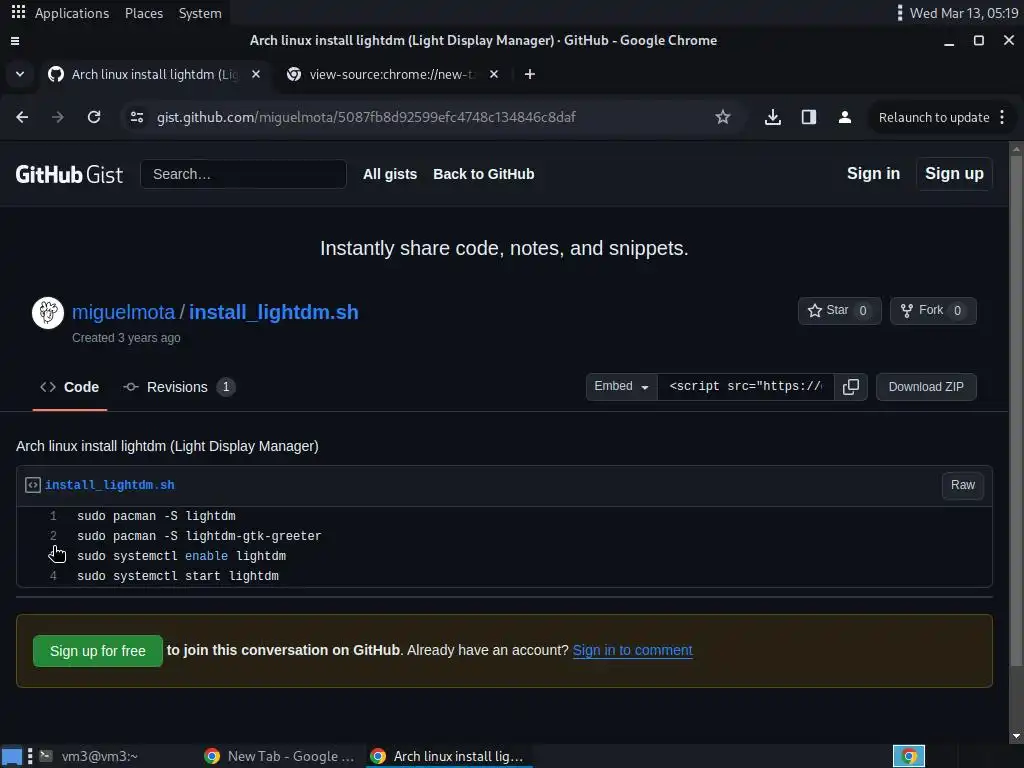Click Sign in to comment link
The height and width of the screenshot is (768, 1024).
[633, 650]
